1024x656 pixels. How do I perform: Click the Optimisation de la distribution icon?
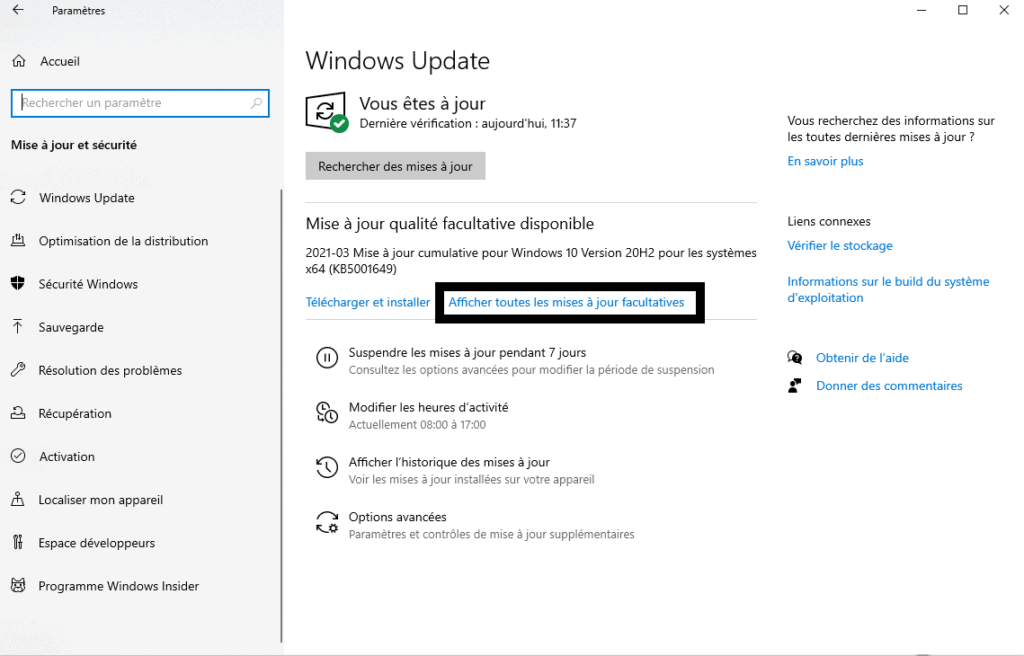click(x=18, y=240)
